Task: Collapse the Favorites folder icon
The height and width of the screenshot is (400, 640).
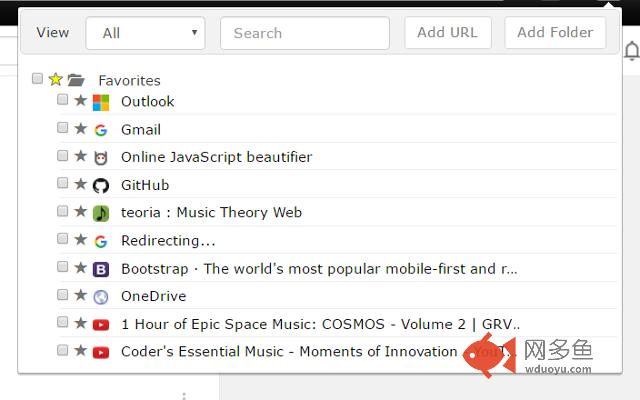Action: (x=76, y=80)
